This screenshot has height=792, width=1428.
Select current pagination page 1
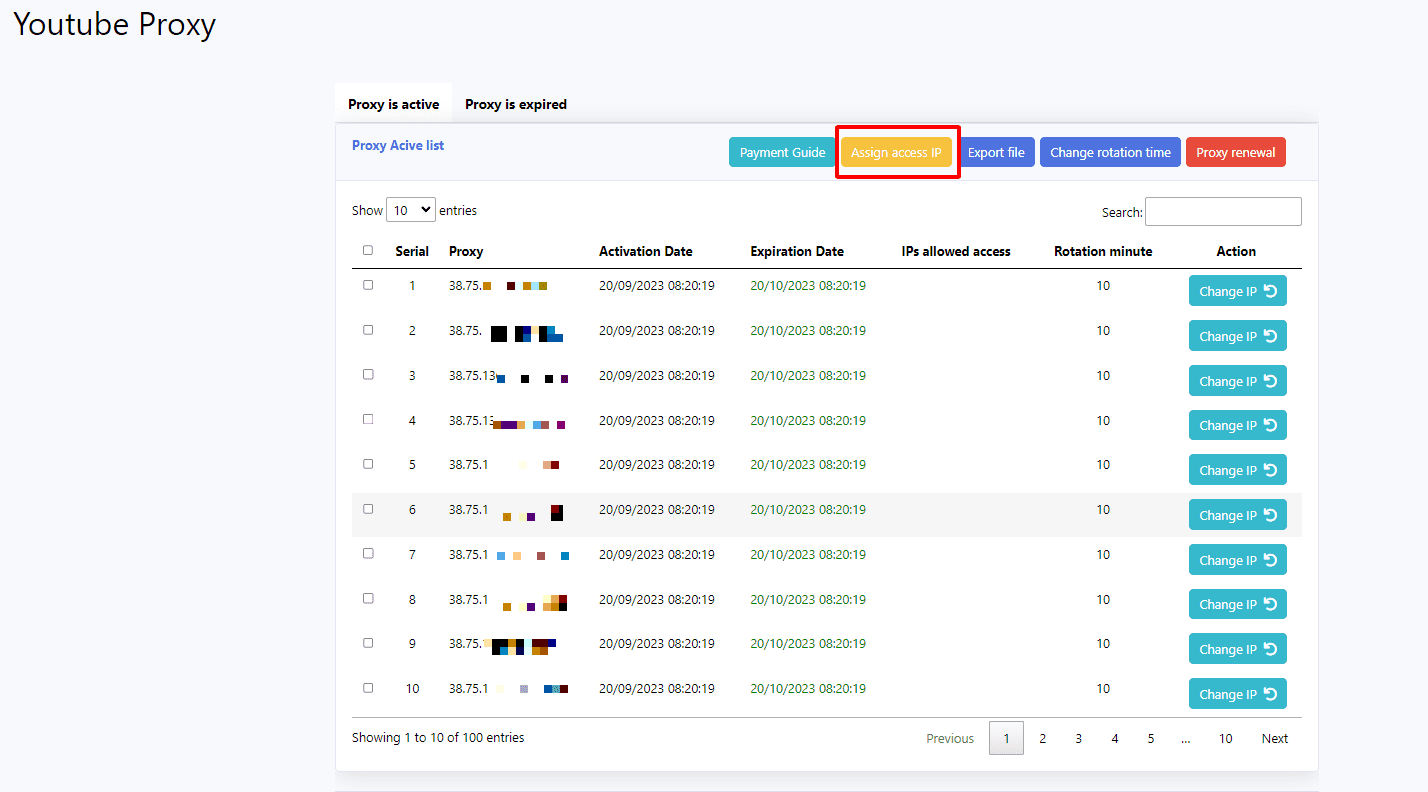click(x=1006, y=738)
